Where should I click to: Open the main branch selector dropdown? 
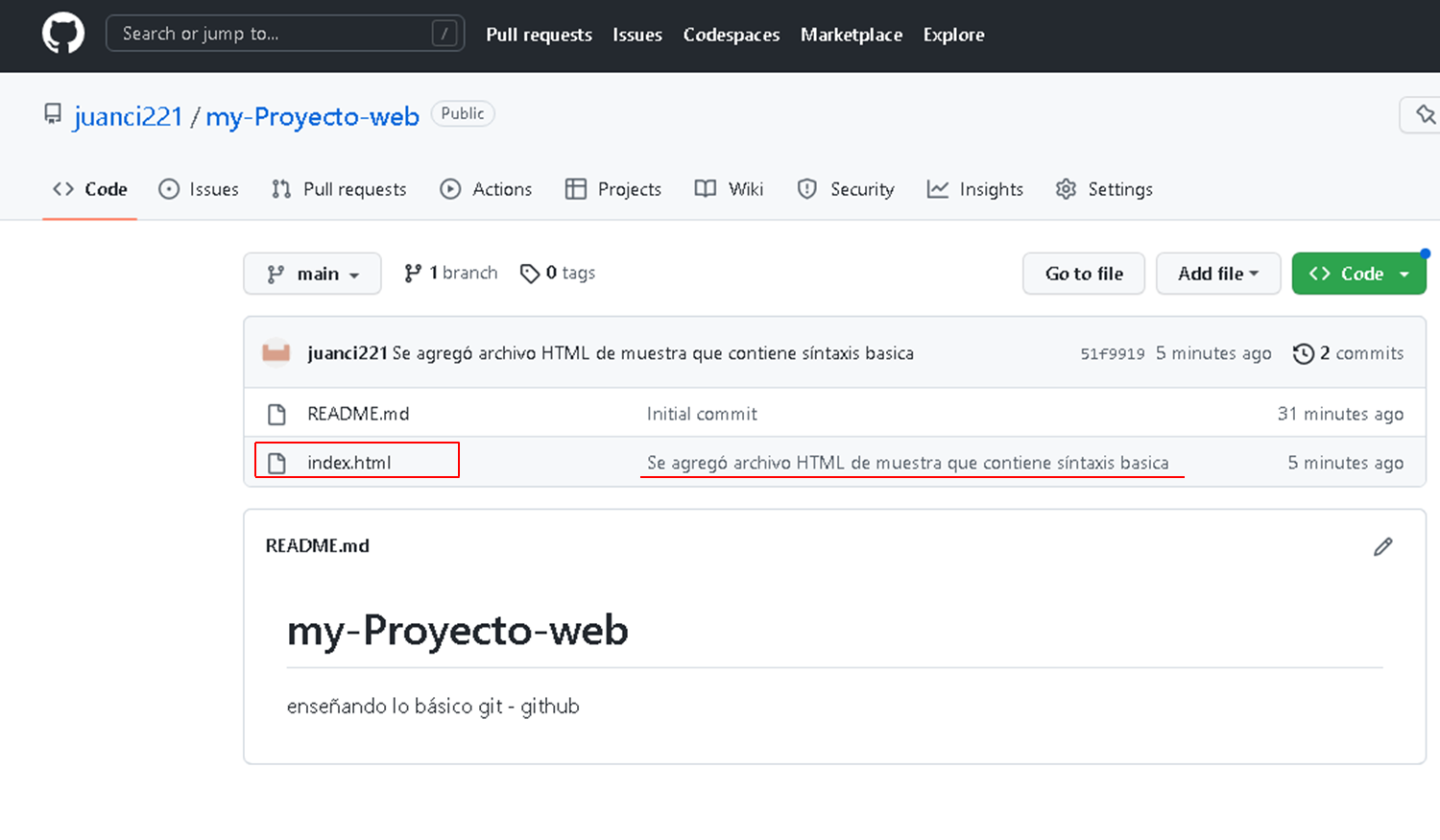(x=312, y=274)
